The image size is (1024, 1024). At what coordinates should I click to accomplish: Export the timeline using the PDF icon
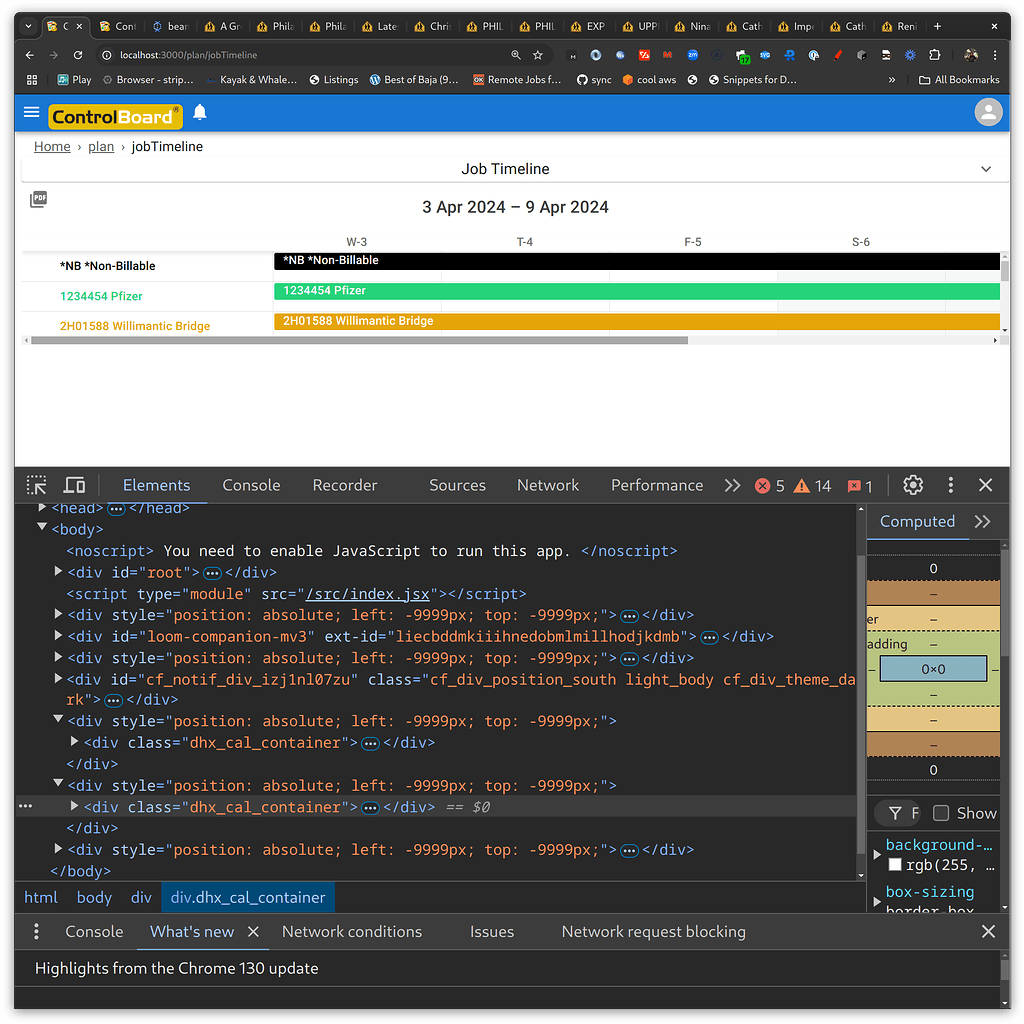pyautogui.click(x=39, y=199)
